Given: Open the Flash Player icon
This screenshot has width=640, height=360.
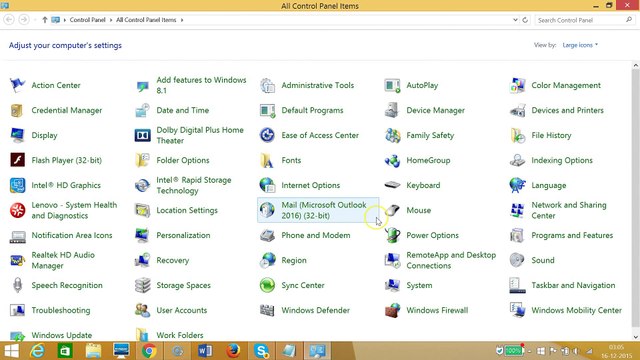Looking at the screenshot, I should pyautogui.click(x=17, y=160).
